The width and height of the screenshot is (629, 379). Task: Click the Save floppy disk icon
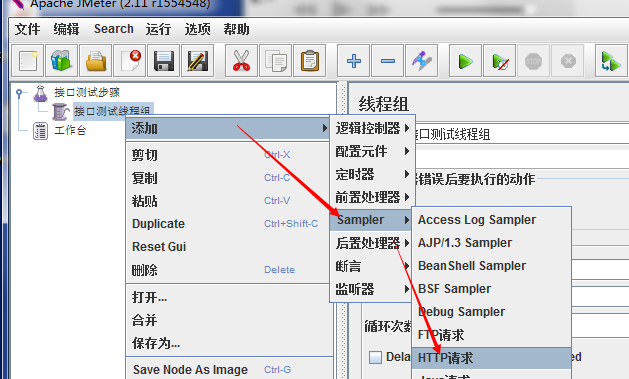point(164,61)
